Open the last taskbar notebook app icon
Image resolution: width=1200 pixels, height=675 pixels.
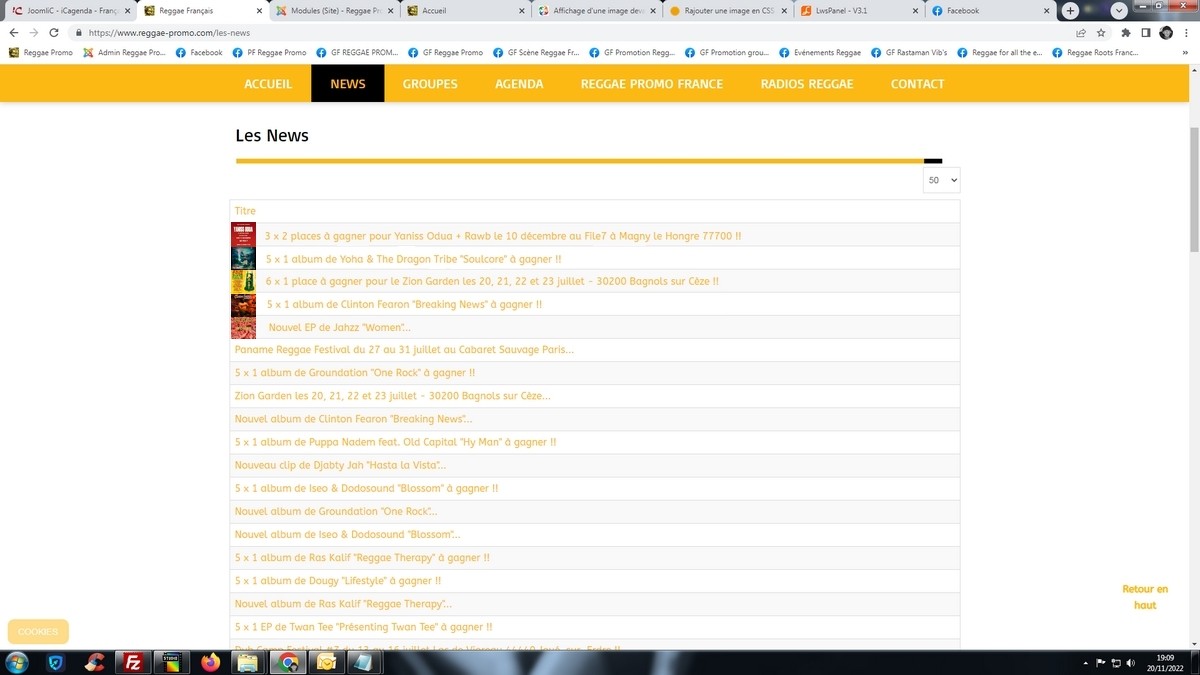(x=362, y=662)
